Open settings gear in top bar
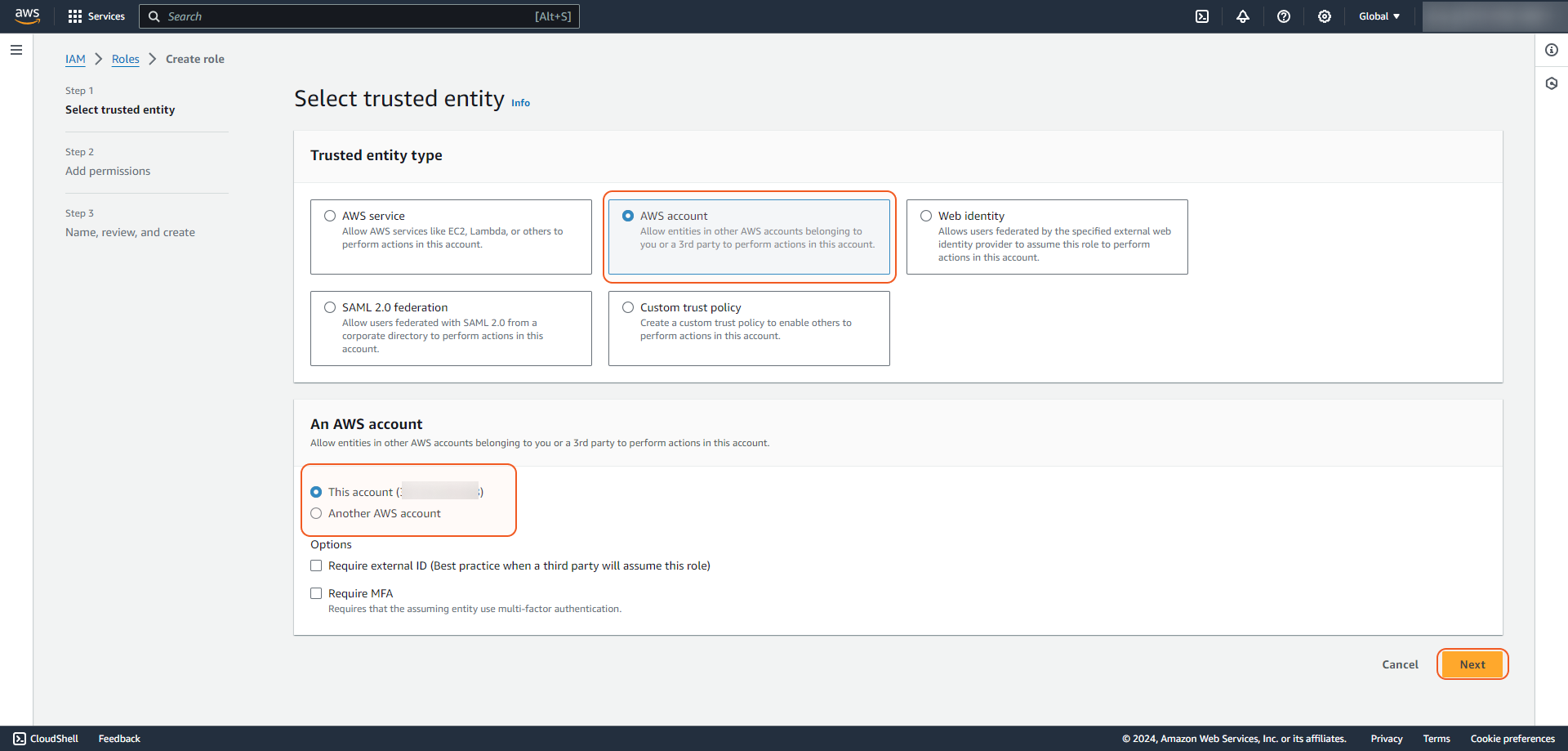1568x751 pixels. pos(1325,16)
